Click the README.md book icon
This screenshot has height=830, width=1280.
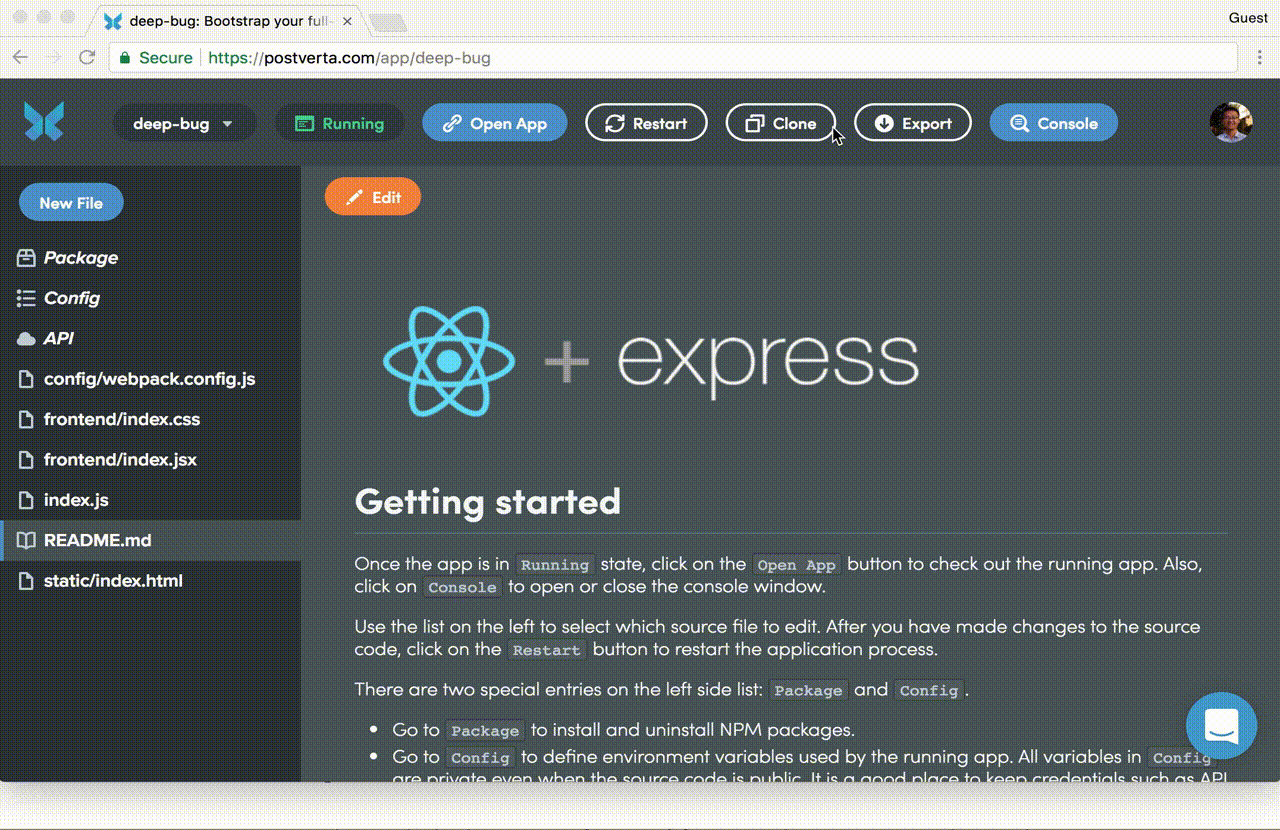(26, 541)
